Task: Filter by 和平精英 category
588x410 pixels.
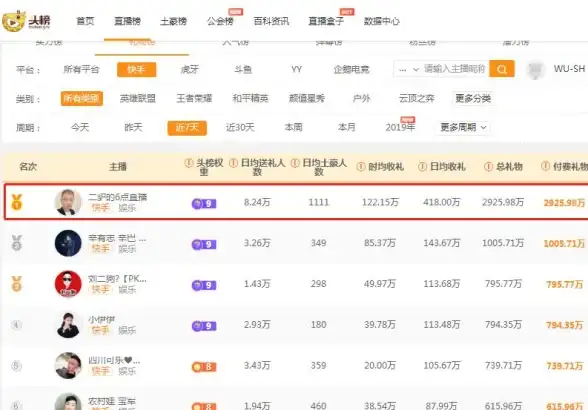Action: [250, 98]
